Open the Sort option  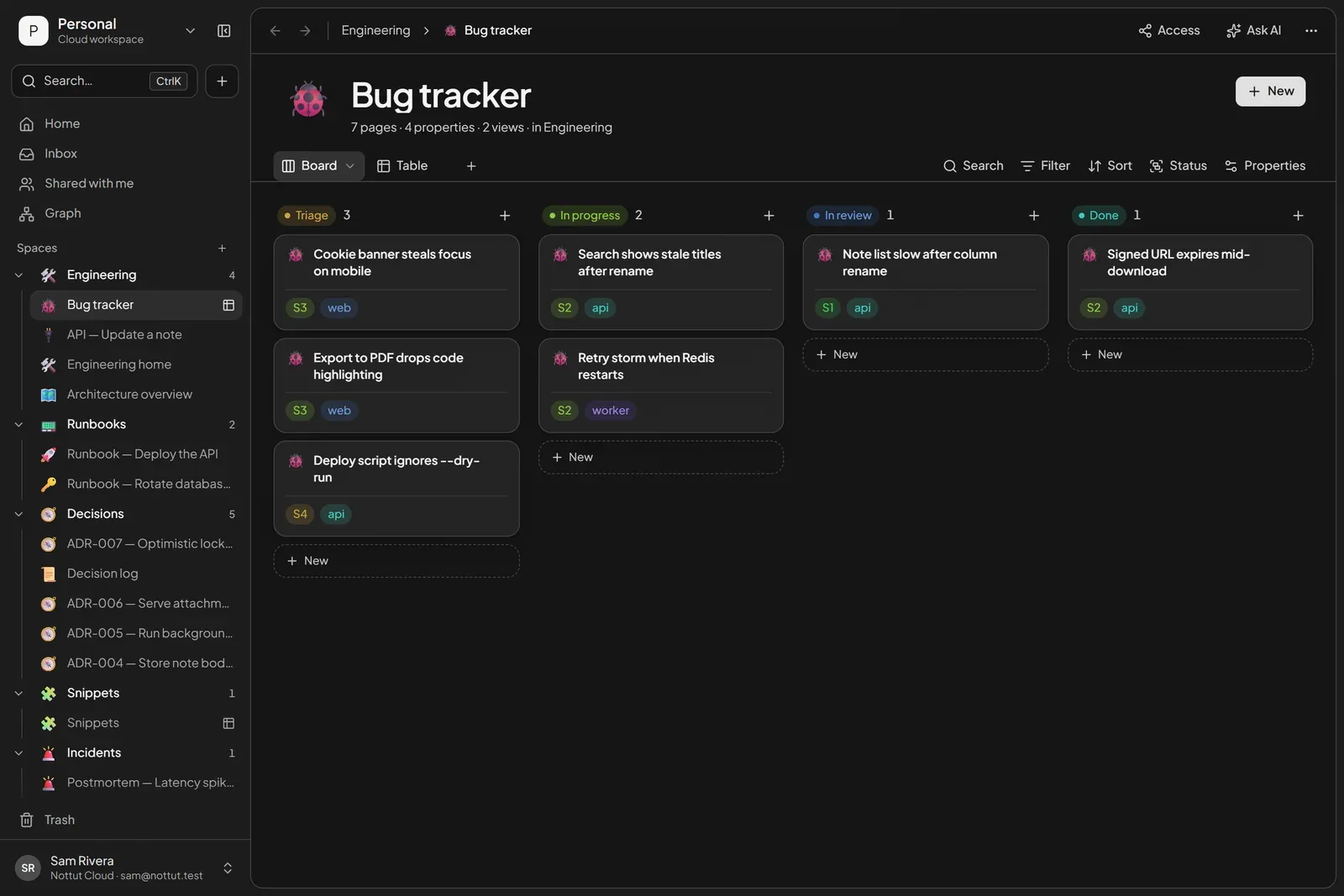coord(1110,166)
